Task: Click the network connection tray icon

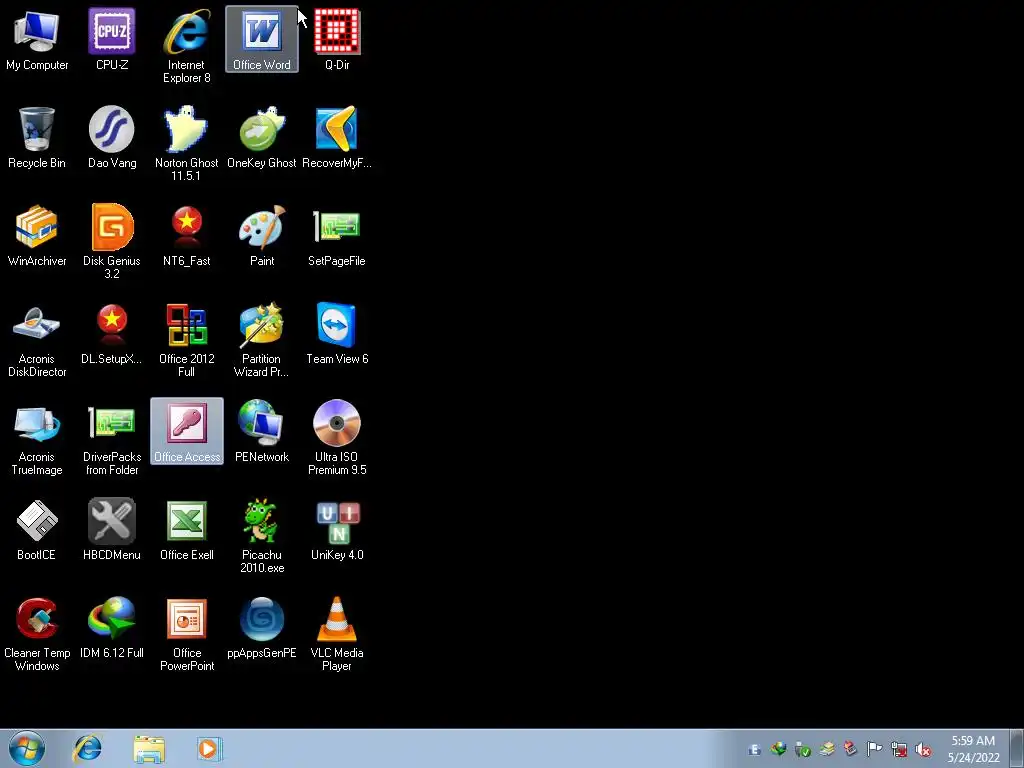Action: [899, 750]
